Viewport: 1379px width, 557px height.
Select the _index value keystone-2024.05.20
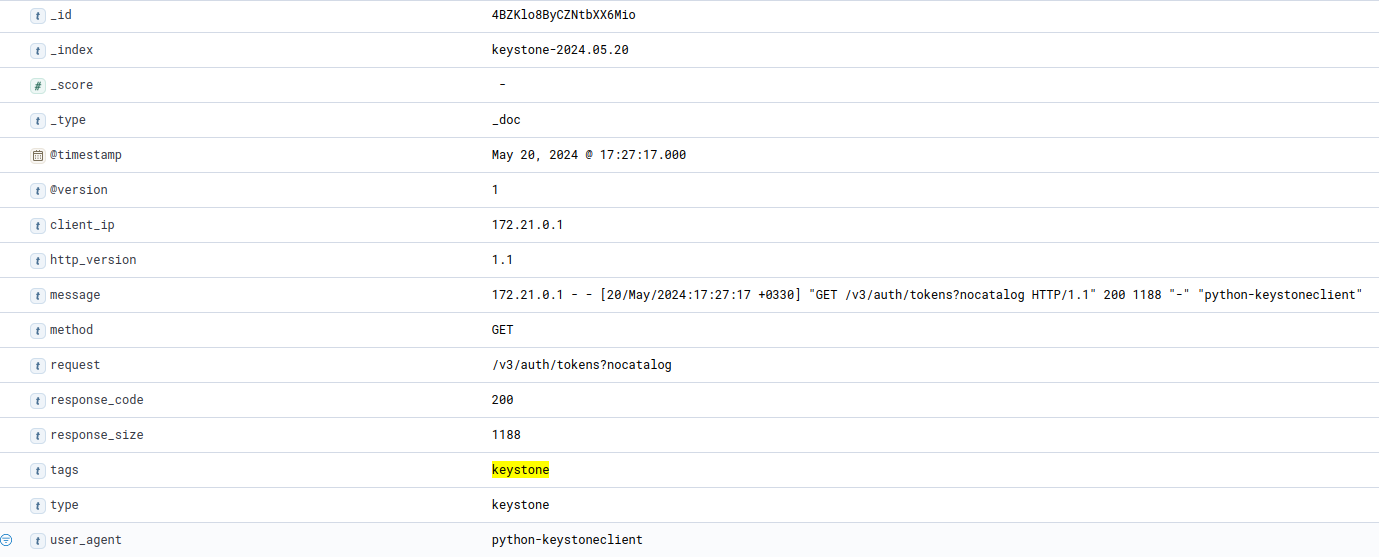560,50
